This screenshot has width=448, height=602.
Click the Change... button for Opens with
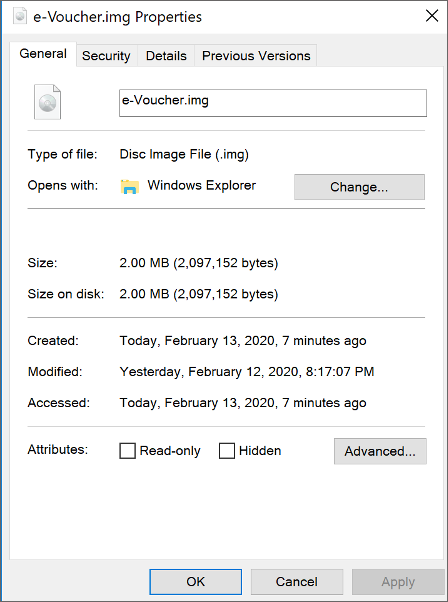(x=359, y=187)
